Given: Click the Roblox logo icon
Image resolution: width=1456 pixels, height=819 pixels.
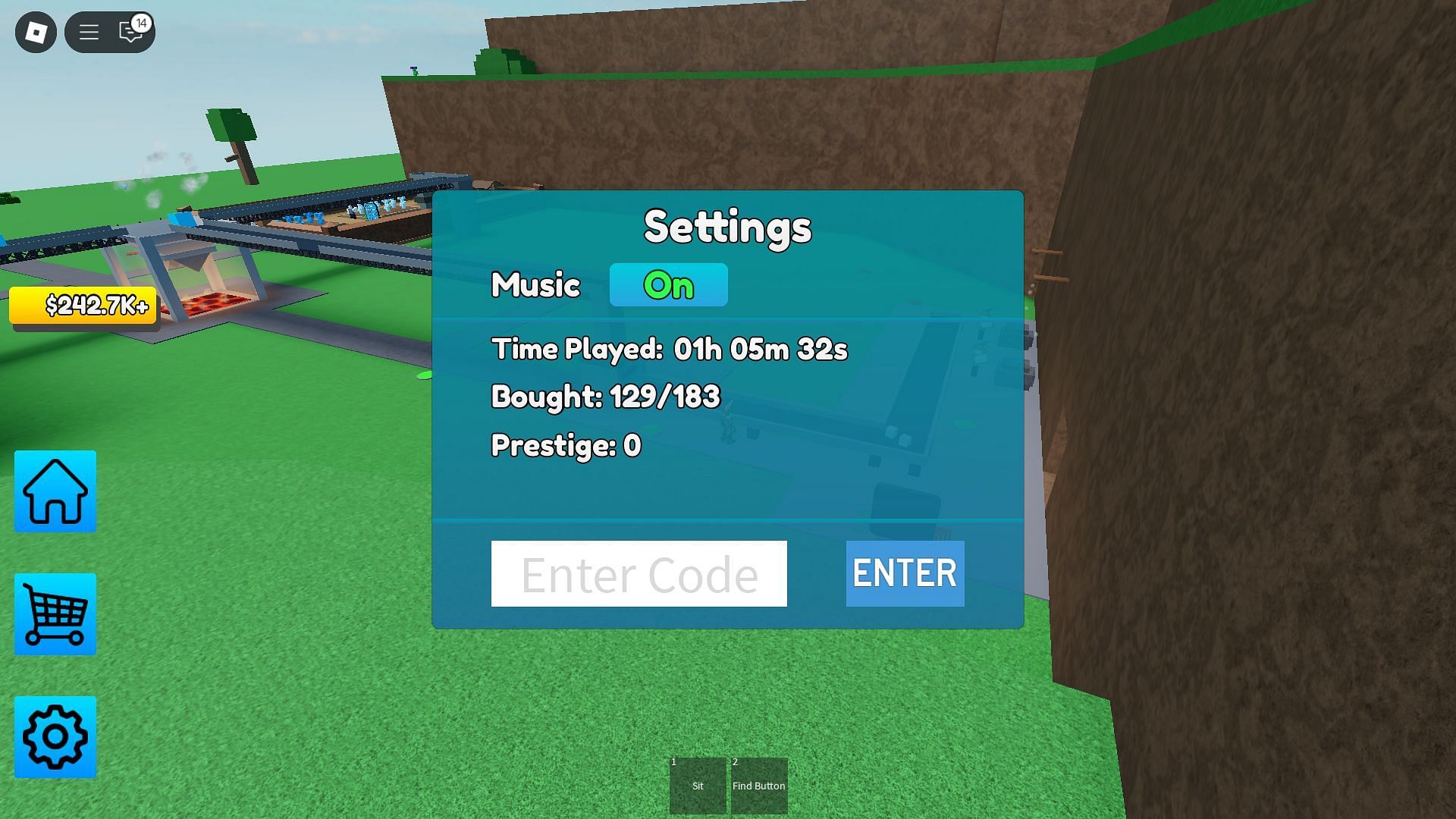Looking at the screenshot, I should [x=33, y=31].
